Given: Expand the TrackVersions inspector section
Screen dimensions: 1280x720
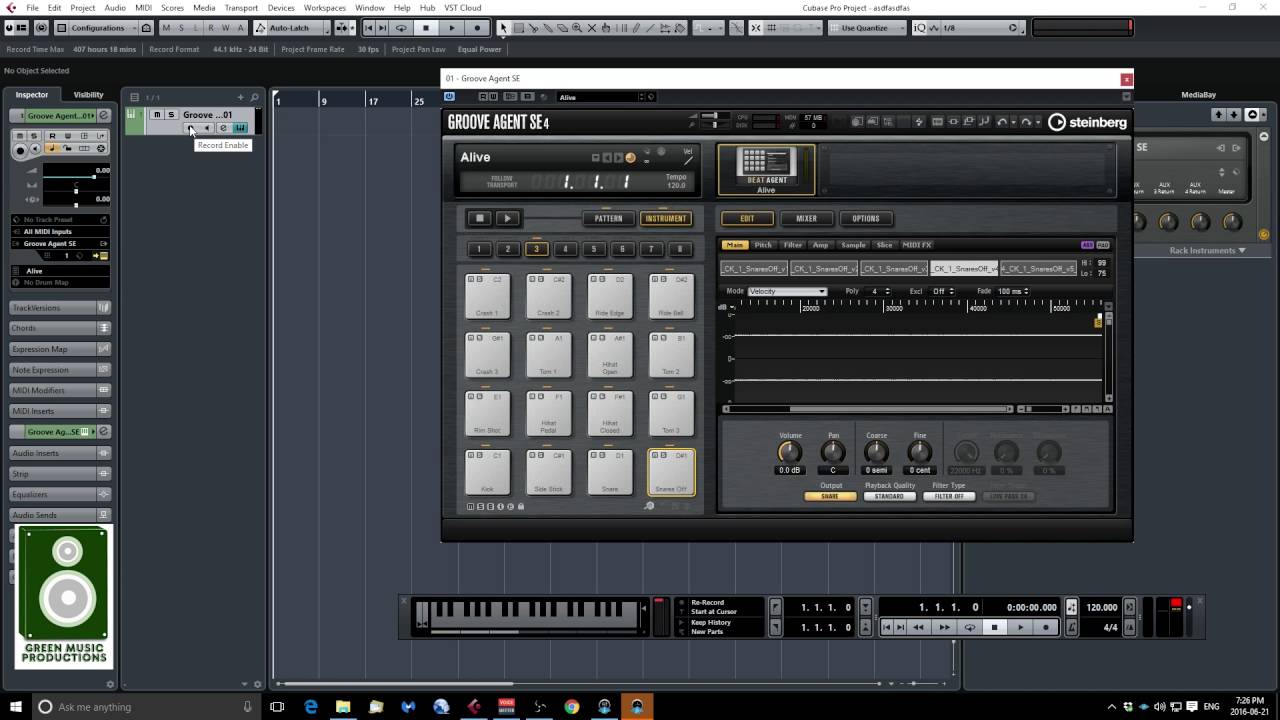Looking at the screenshot, I should (60, 308).
